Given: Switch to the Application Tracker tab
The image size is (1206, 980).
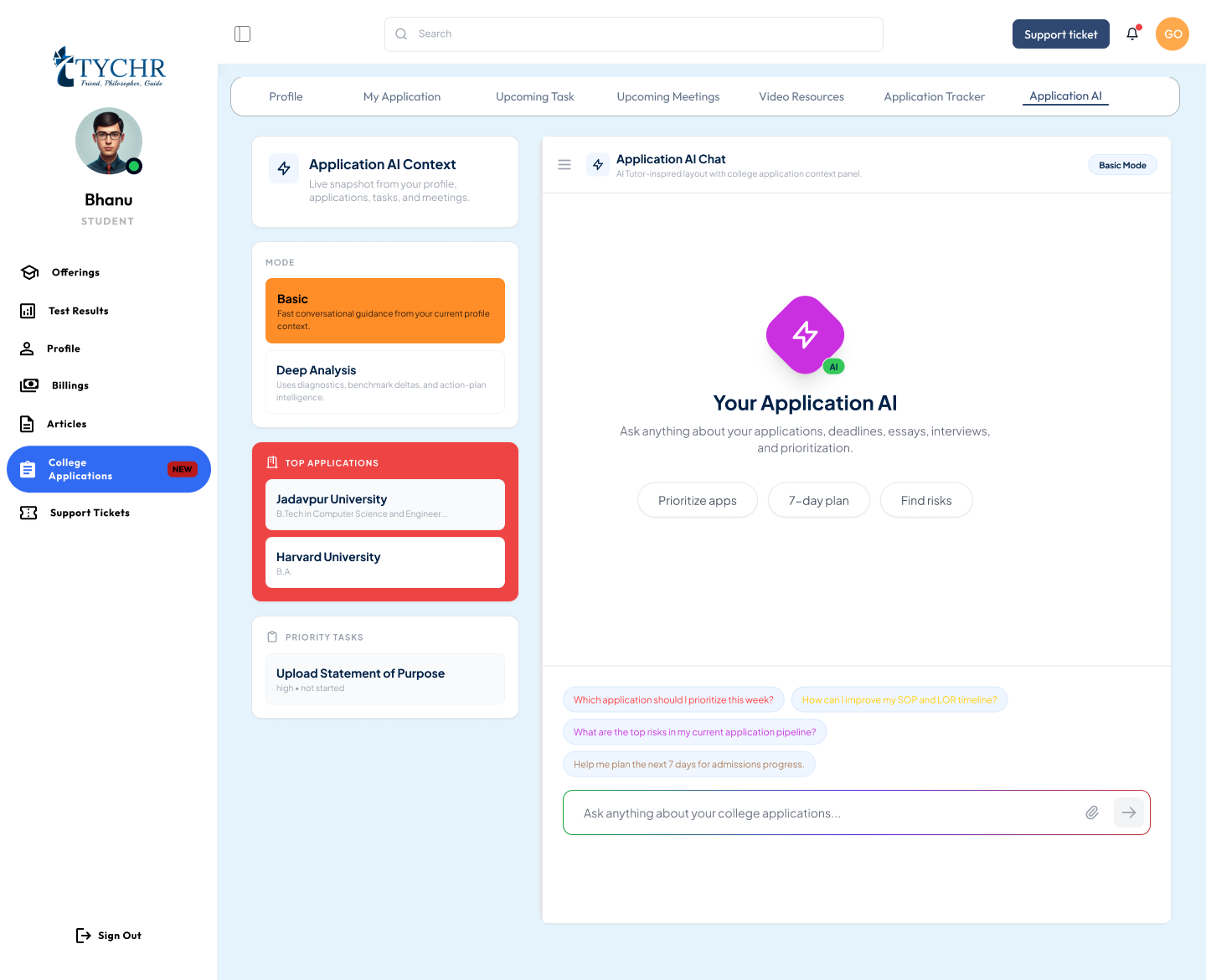Looking at the screenshot, I should pyautogui.click(x=935, y=96).
